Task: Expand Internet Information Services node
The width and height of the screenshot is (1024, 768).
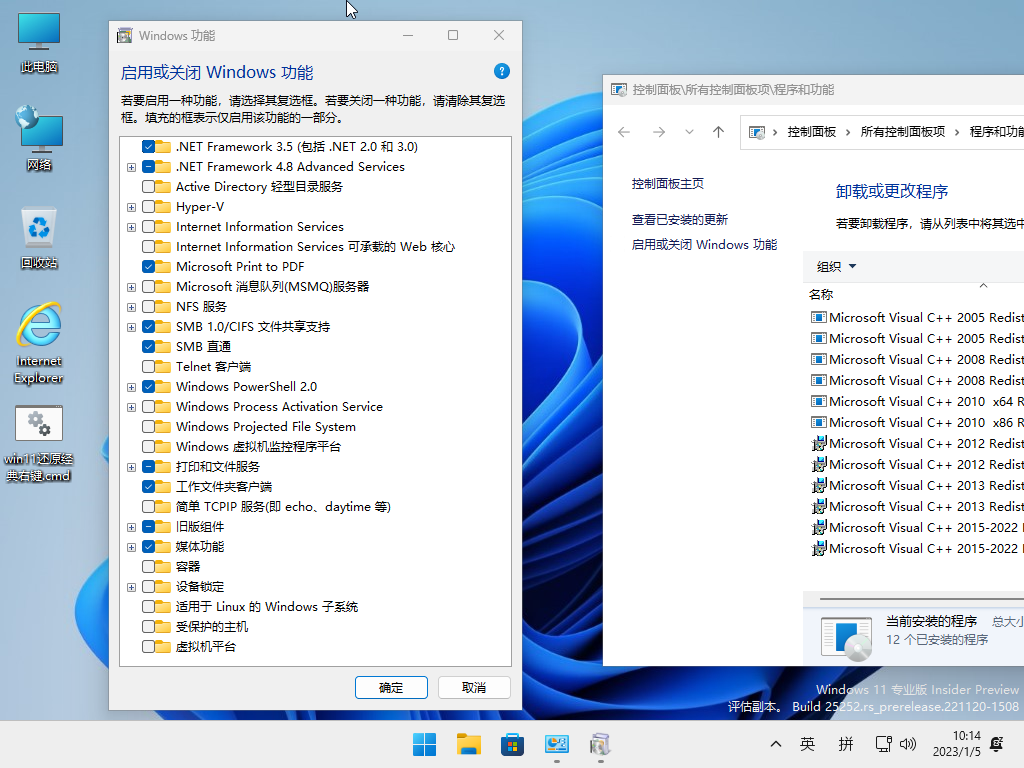Action: click(x=131, y=227)
